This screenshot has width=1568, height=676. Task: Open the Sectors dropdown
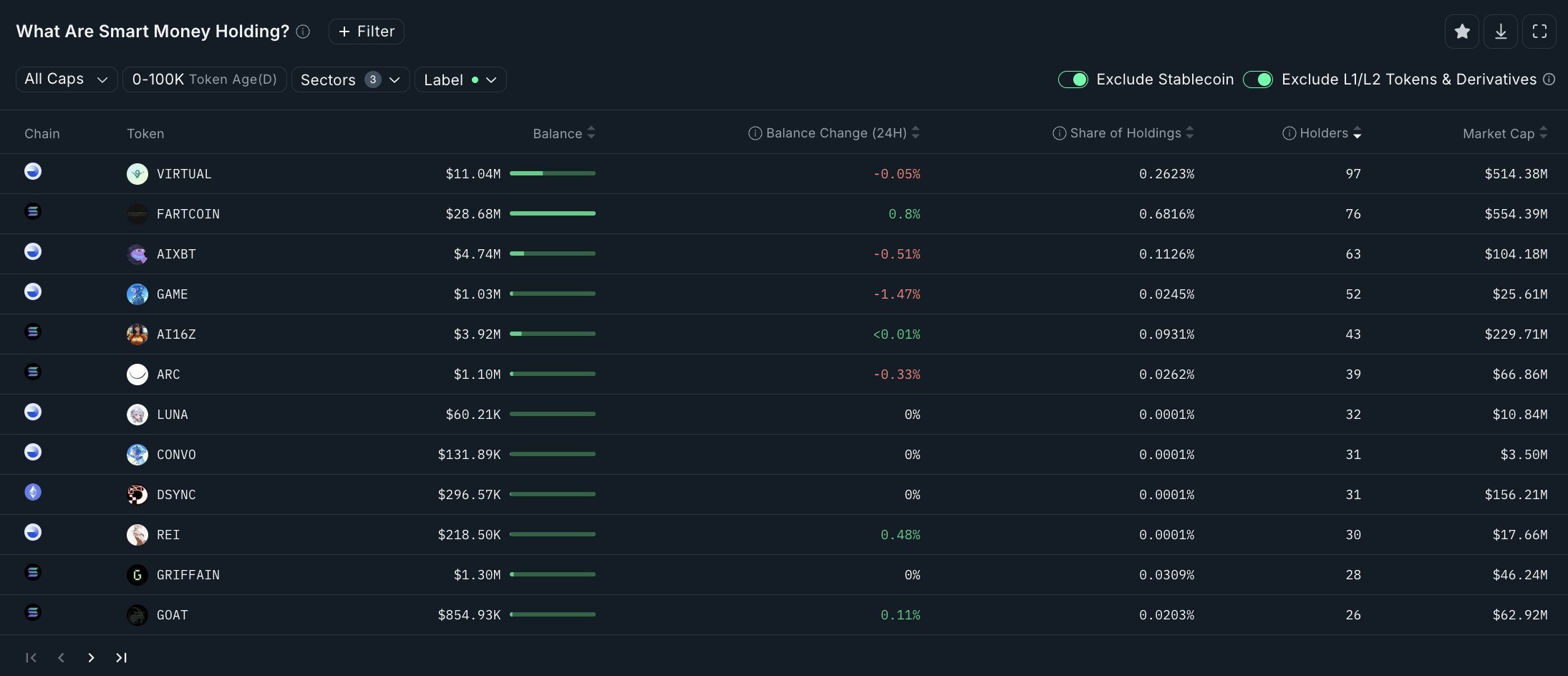[349, 79]
